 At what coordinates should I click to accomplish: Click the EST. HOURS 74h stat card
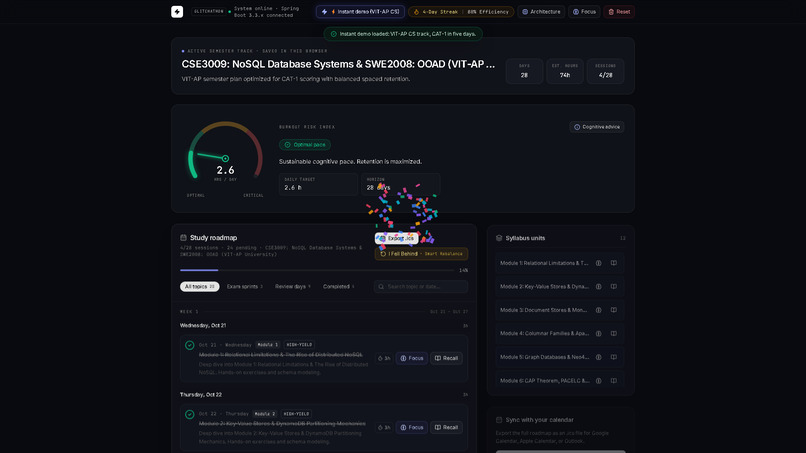coord(564,71)
